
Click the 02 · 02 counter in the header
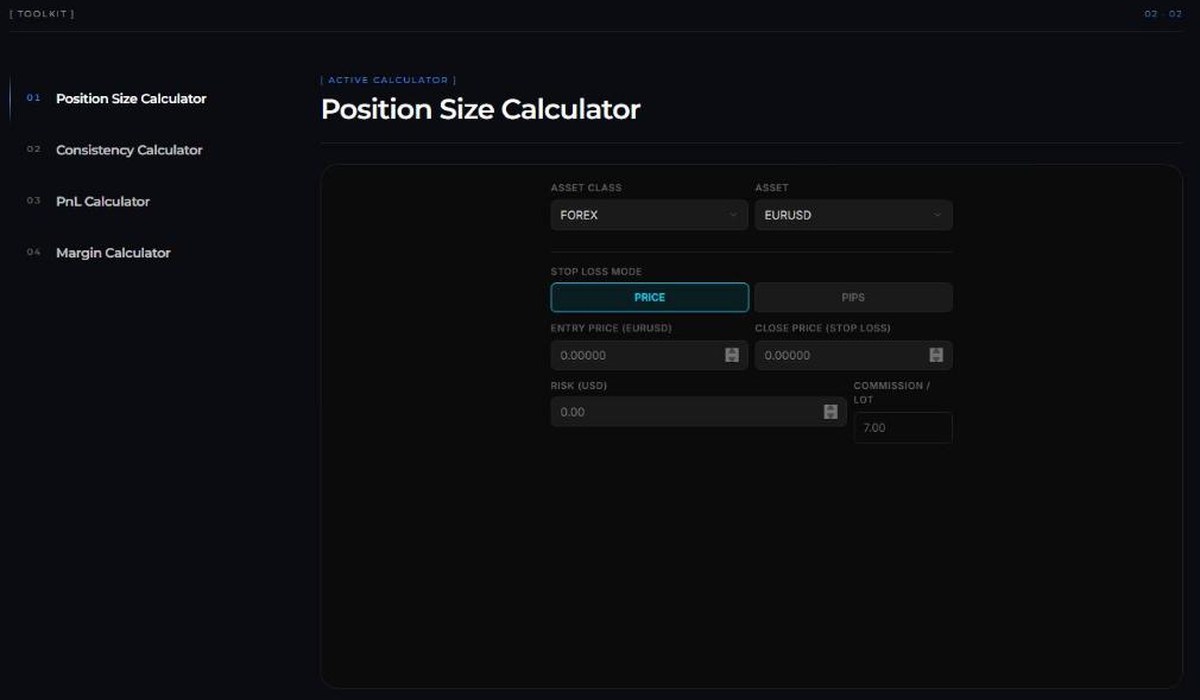pyautogui.click(x=1163, y=14)
